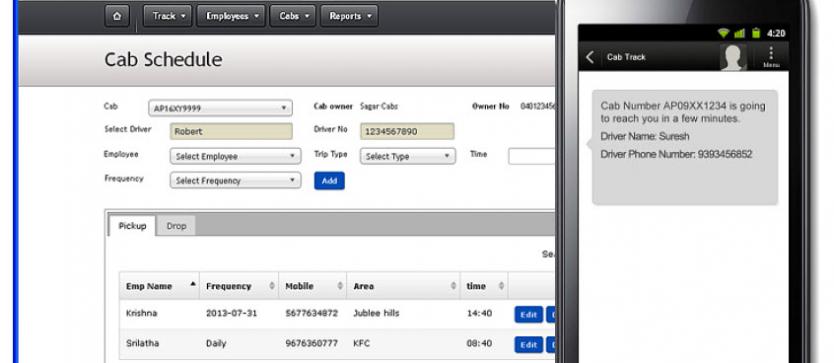Viewport: 834px width, 363px height.
Task: Expand the Select Frequency dropdown
Action: (236, 180)
